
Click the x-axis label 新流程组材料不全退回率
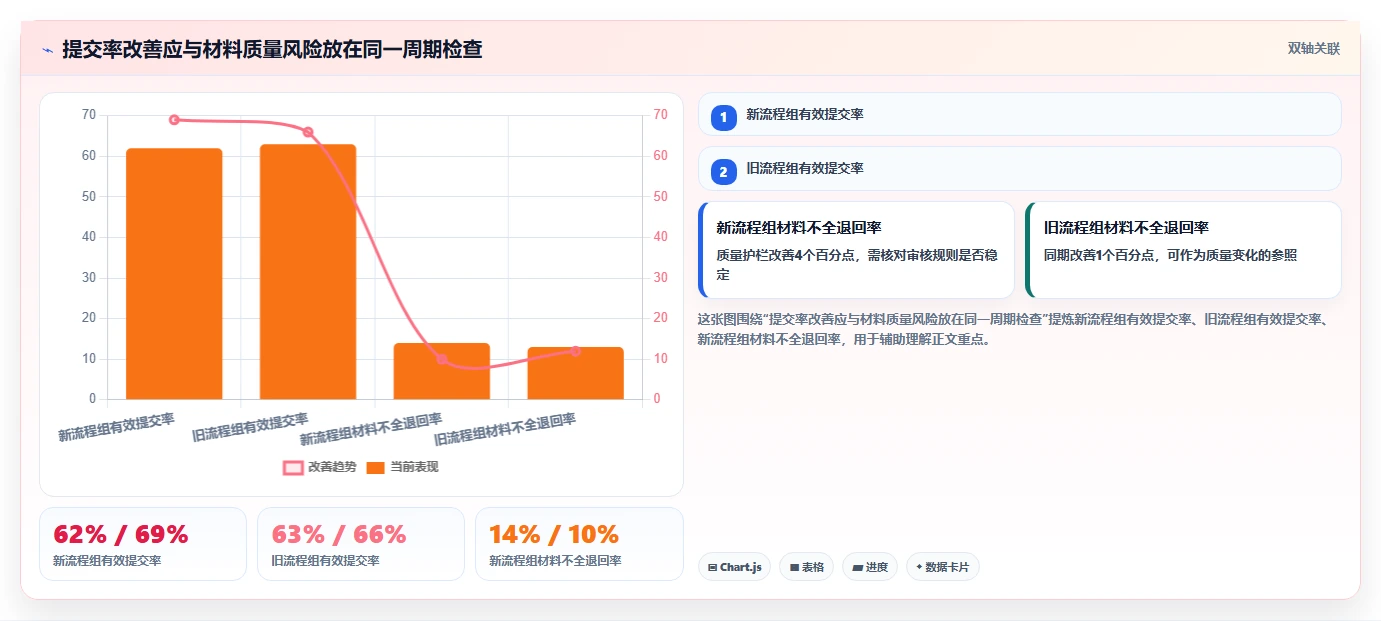point(371,429)
